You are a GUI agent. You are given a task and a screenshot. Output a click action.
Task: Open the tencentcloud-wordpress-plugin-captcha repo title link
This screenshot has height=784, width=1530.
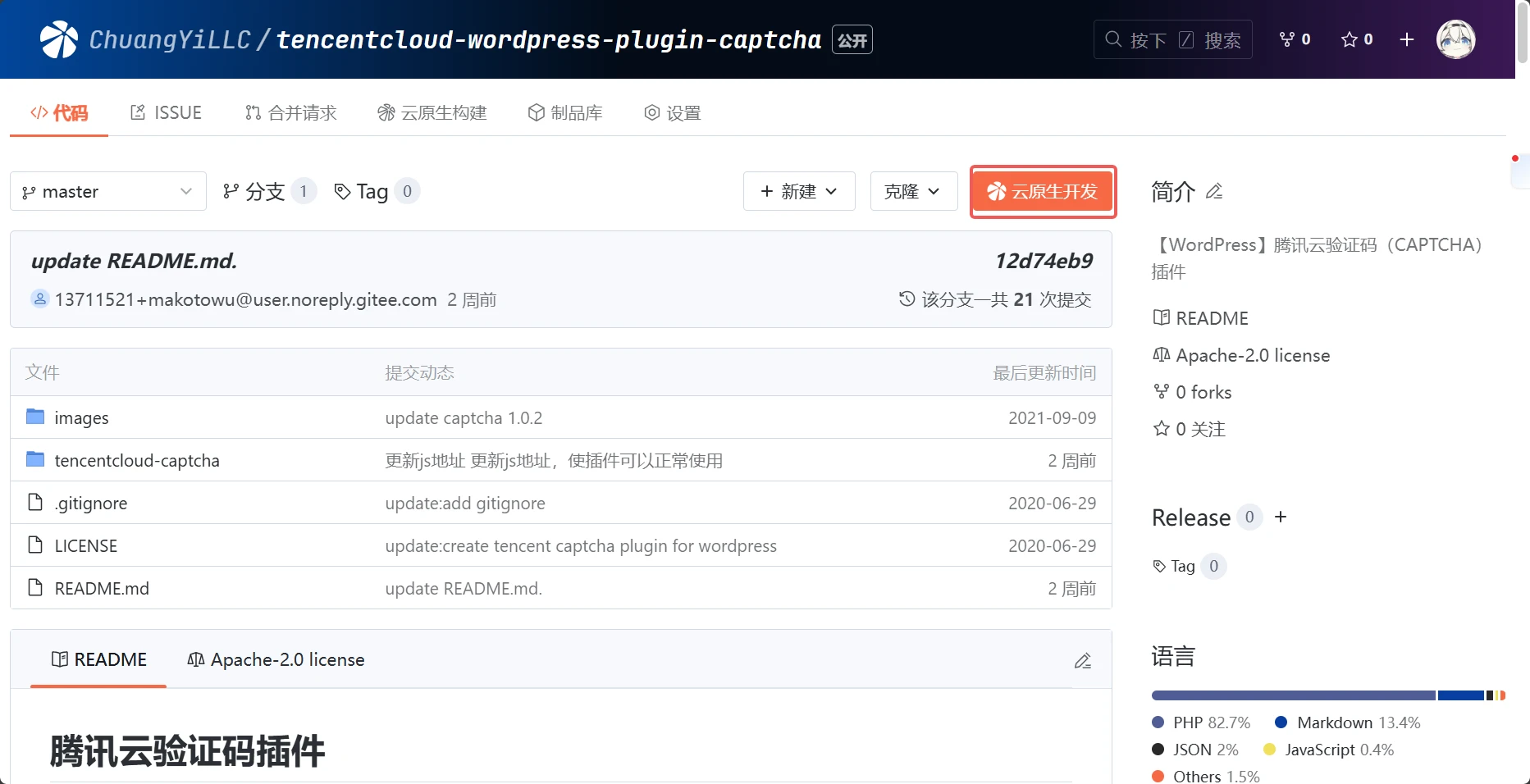click(549, 39)
